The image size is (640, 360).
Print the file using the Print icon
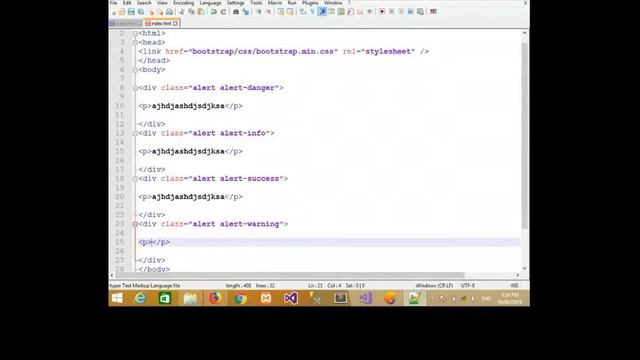[x=169, y=12]
